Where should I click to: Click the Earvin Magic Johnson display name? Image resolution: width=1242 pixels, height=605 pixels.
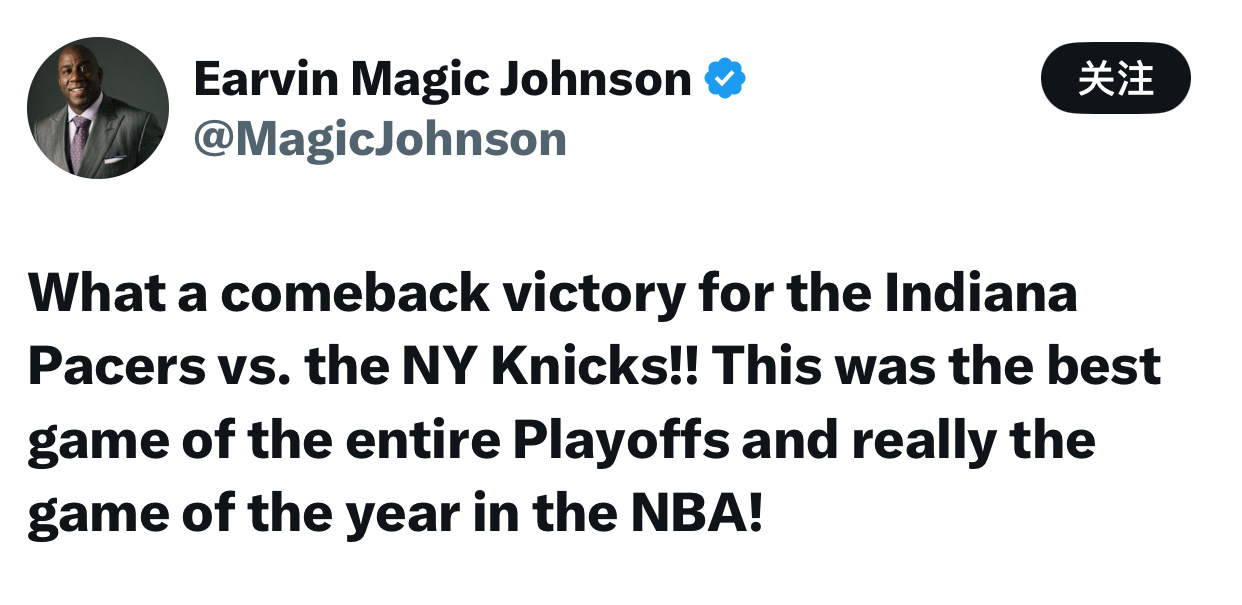click(x=442, y=79)
